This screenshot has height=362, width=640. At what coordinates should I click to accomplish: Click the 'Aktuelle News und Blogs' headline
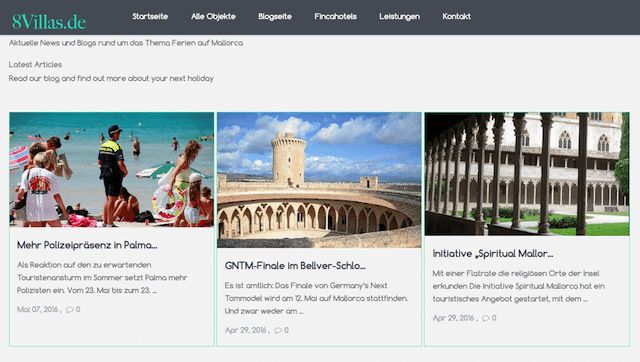126,43
